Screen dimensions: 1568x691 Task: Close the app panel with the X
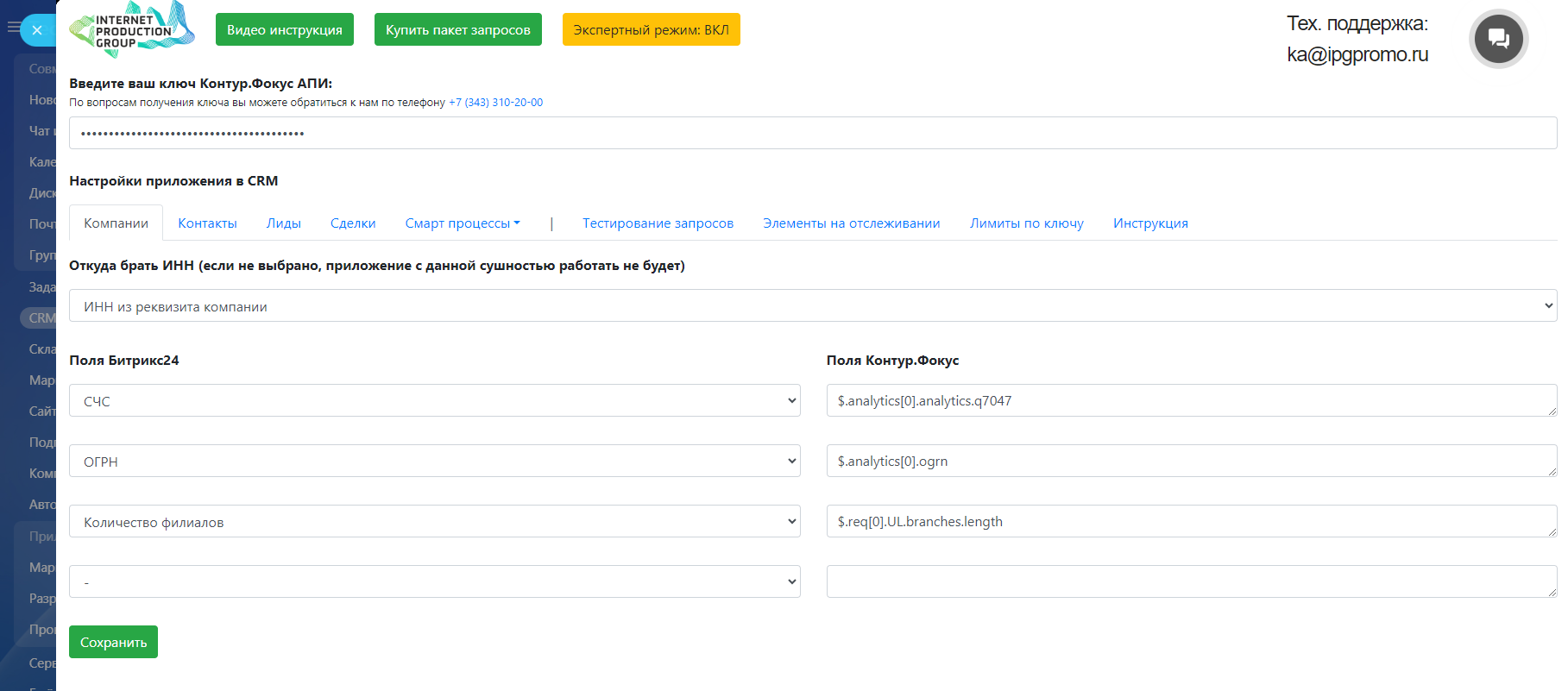point(37,30)
